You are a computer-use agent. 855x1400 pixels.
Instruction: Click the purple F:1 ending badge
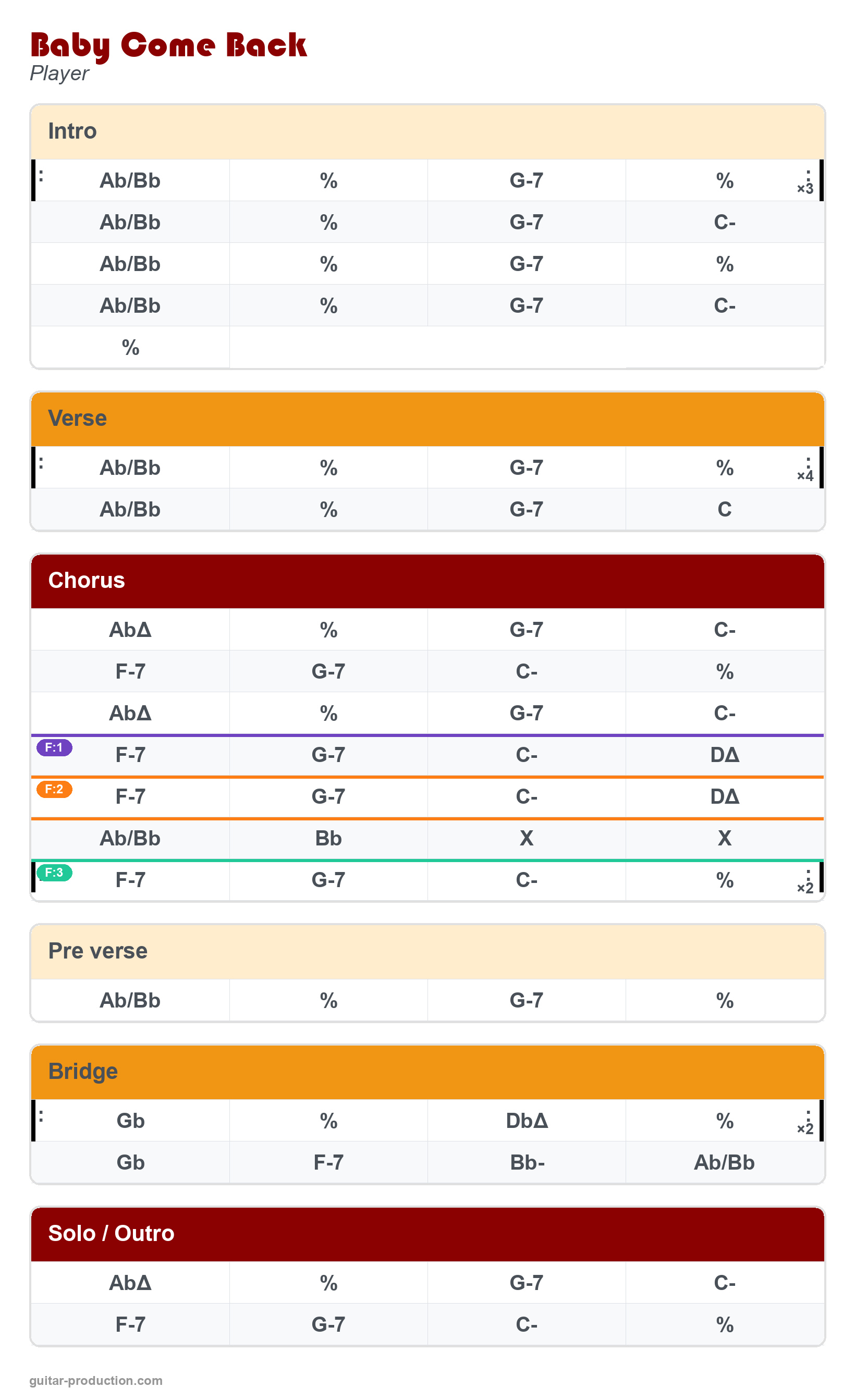54,747
